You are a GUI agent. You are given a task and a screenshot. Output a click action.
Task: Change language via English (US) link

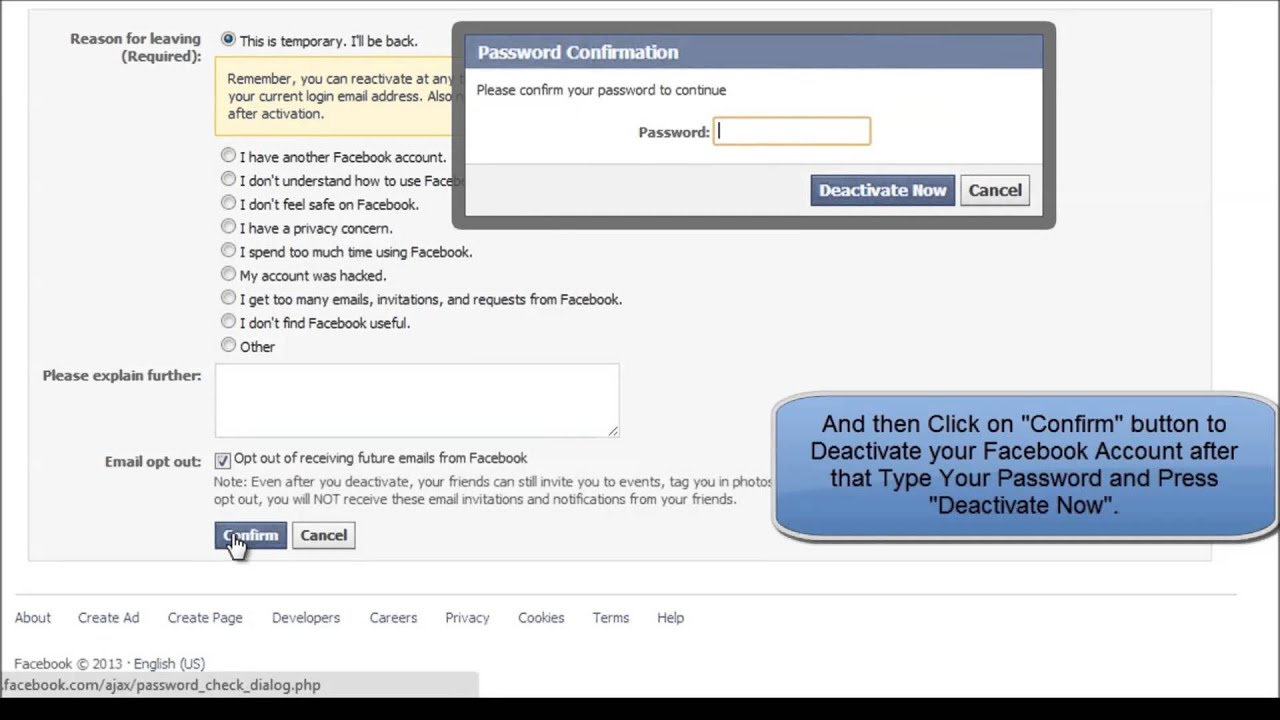point(169,664)
